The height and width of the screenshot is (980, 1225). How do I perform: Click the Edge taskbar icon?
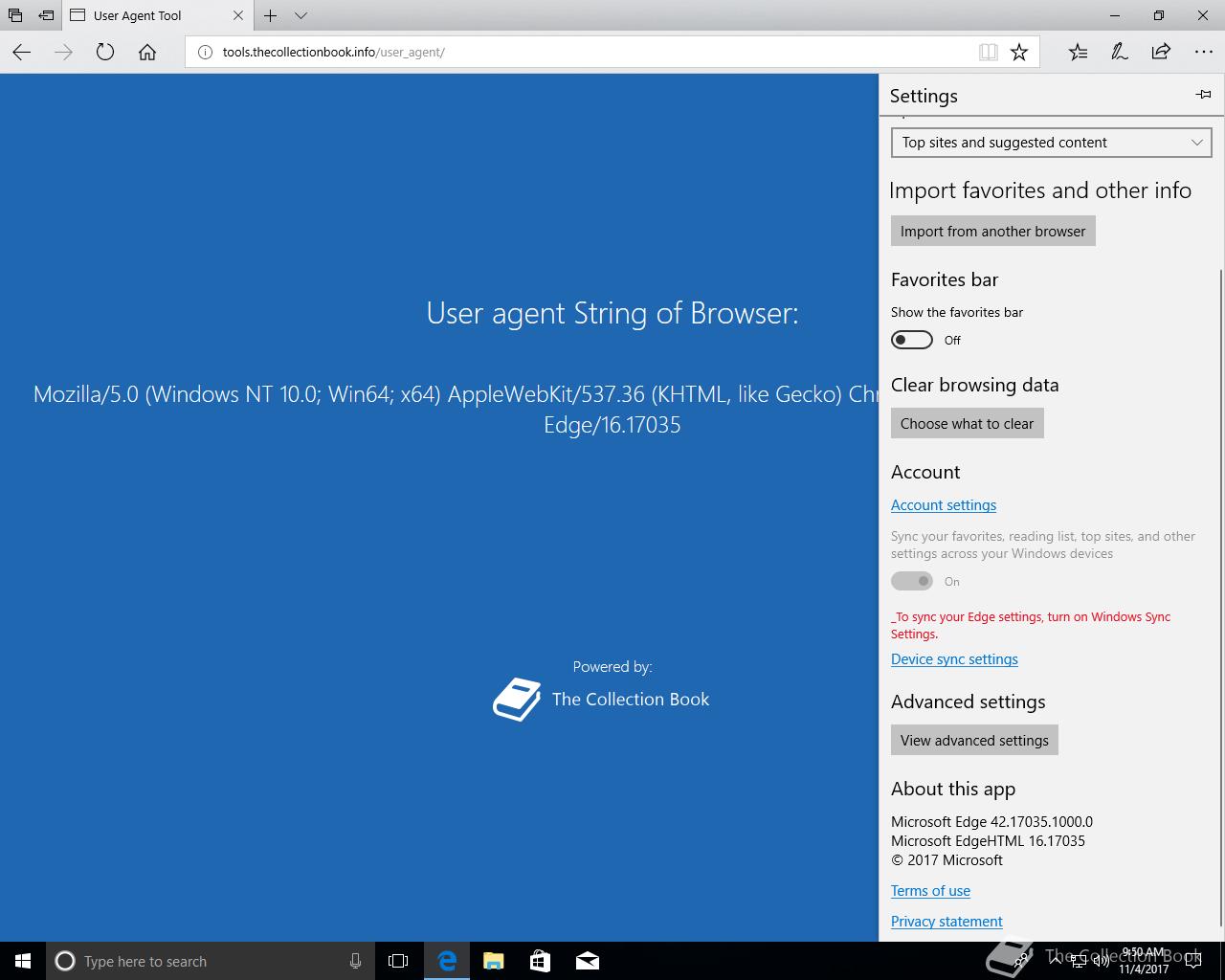[447, 961]
